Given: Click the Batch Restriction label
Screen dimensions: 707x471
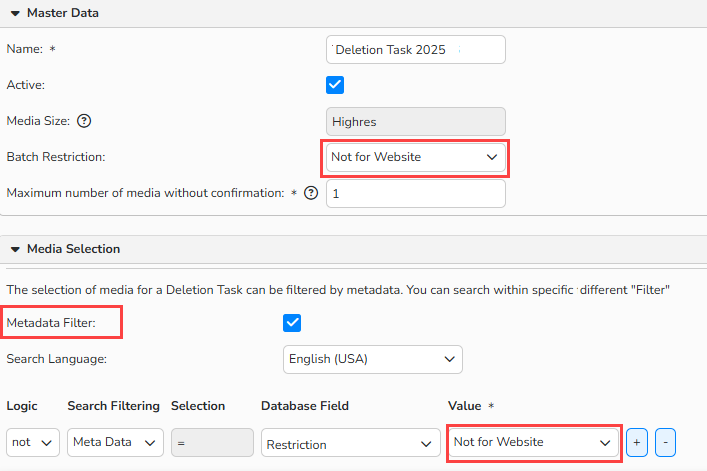Looking at the screenshot, I should [56, 157].
